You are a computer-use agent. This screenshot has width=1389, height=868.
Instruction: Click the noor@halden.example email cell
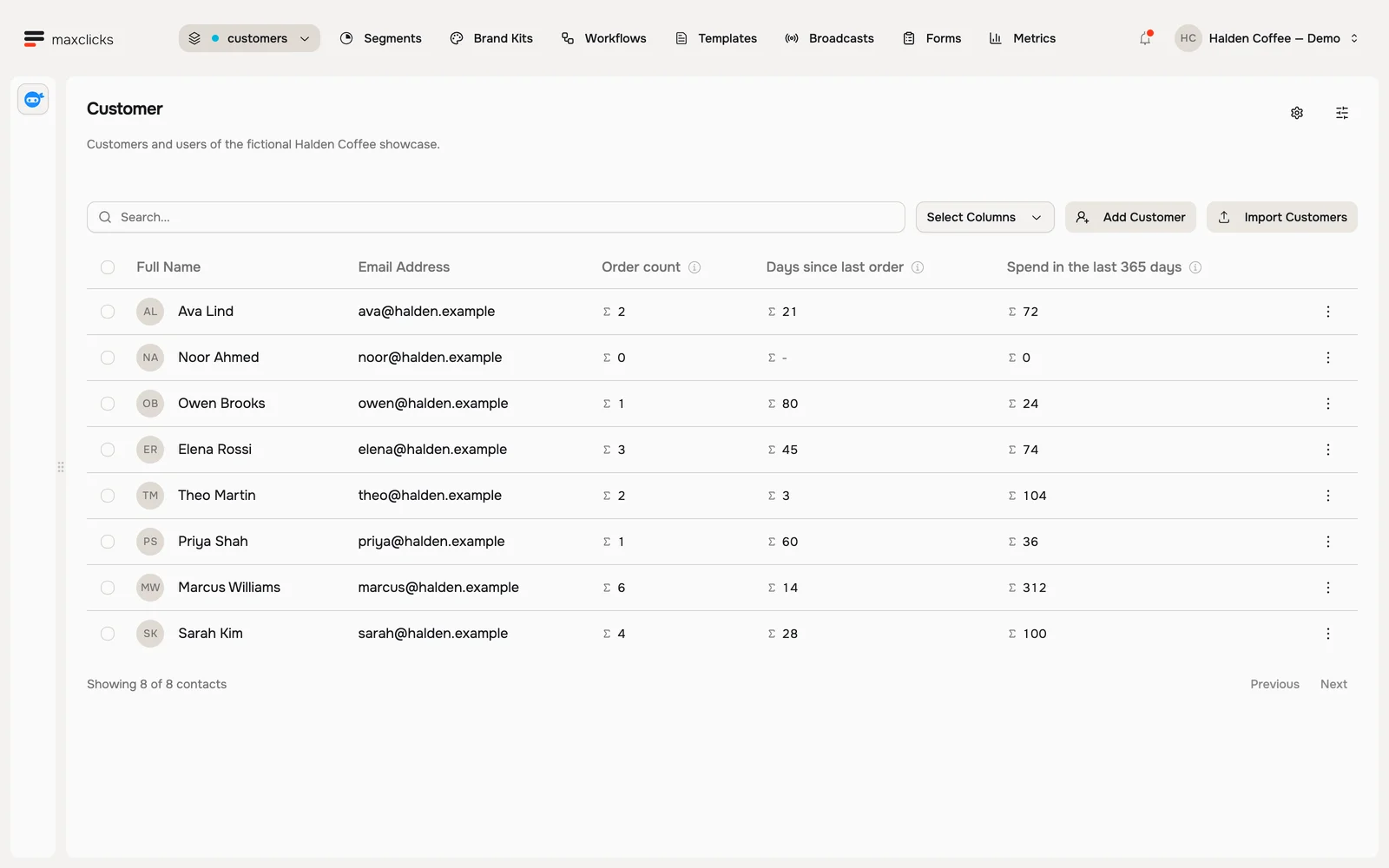click(x=430, y=358)
